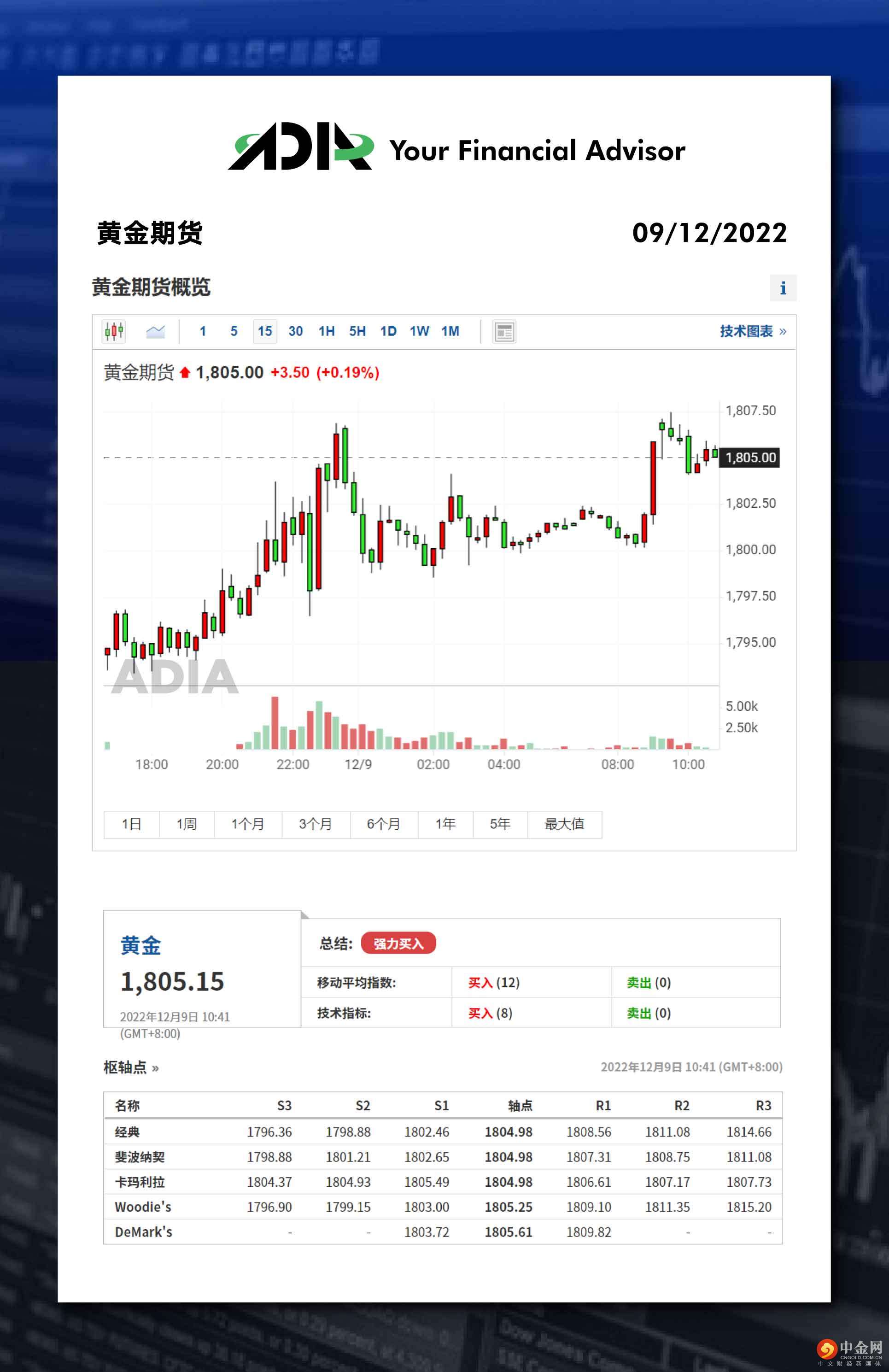Click the news overlay icon in the chart toolbar

504,331
